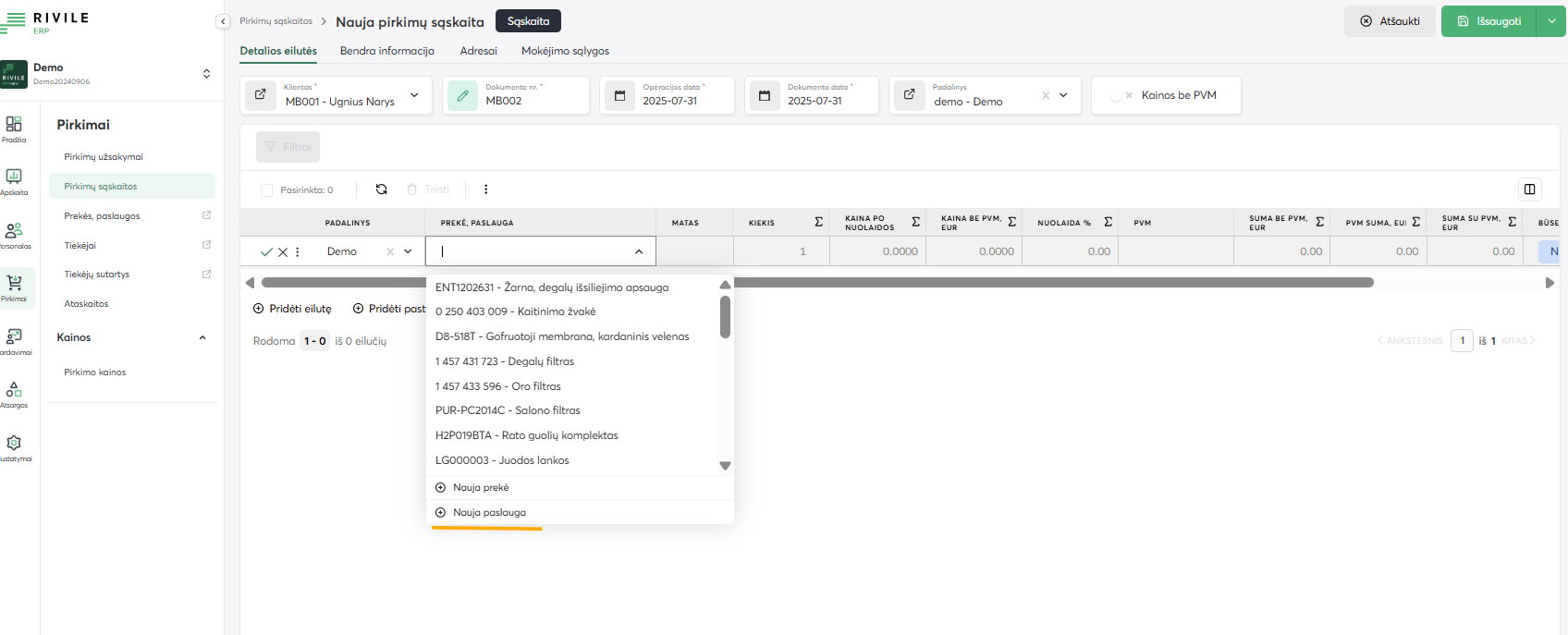The width and height of the screenshot is (1568, 635).
Task: Open the dropdown arrow next to Išsaugoti
Action: [1552, 21]
